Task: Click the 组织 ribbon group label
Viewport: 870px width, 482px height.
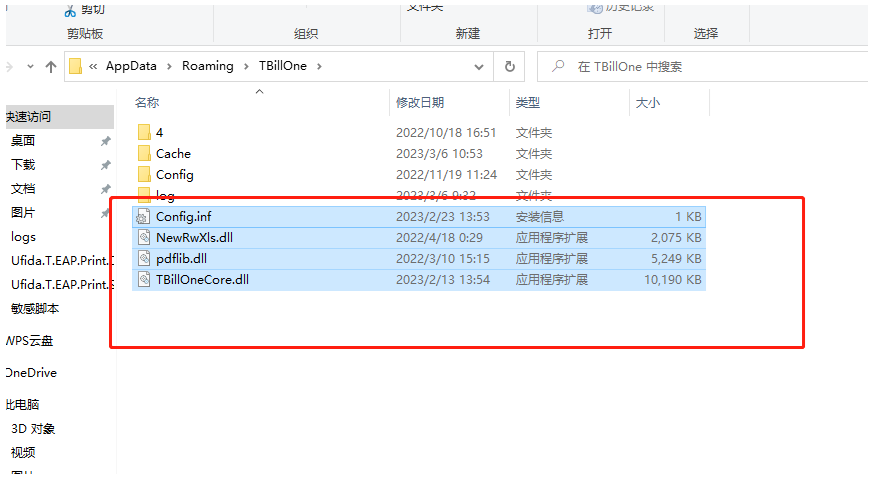Action: point(306,34)
